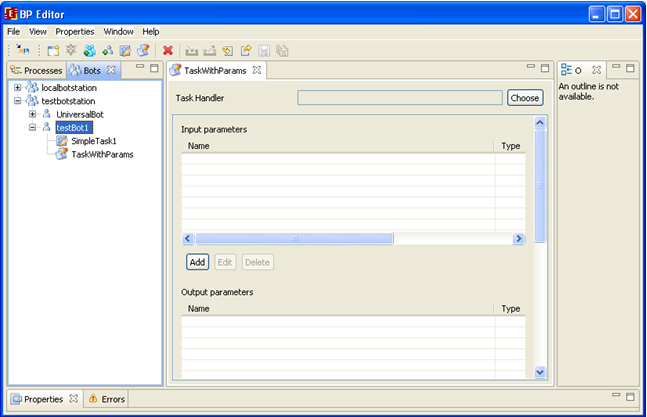Click the red X delete toolbar icon
The image size is (647, 417).
[168, 50]
